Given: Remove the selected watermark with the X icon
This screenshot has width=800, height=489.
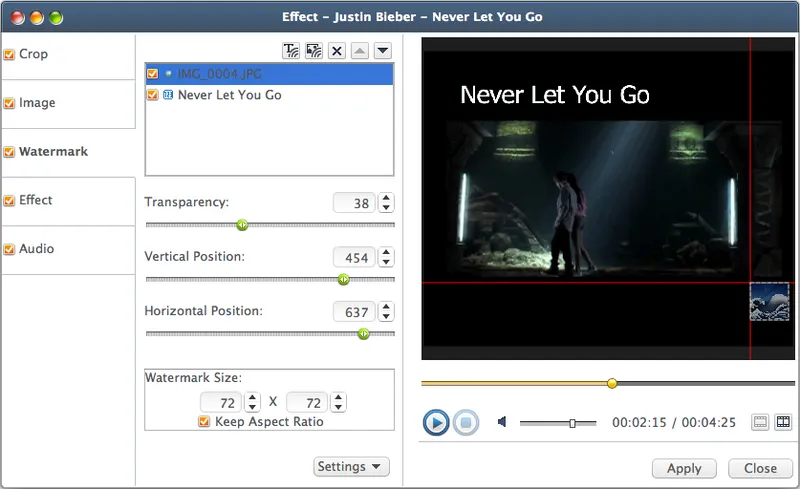Looking at the screenshot, I should pyautogui.click(x=337, y=51).
